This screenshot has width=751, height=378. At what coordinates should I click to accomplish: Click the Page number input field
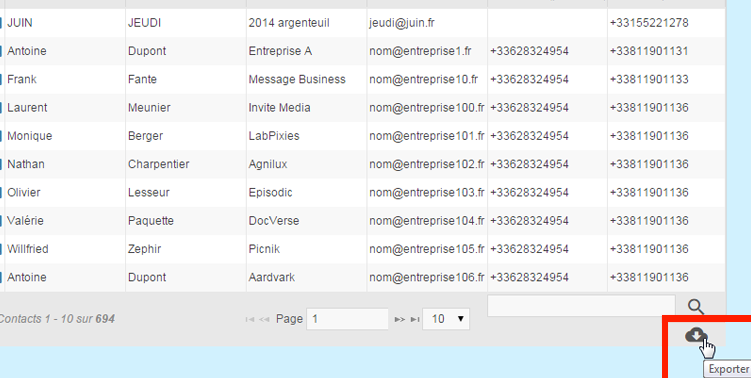tap(347, 319)
